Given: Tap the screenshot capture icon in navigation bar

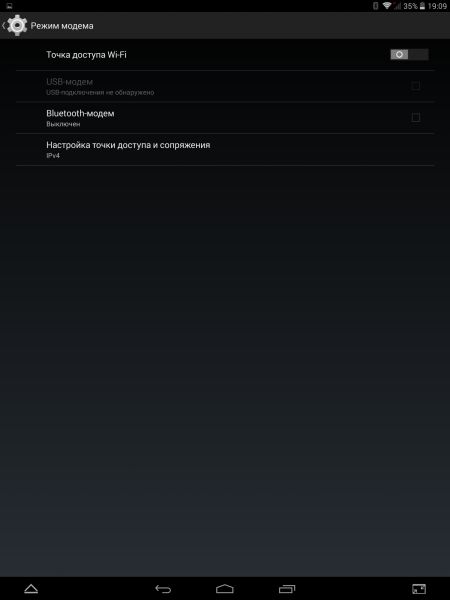Looking at the screenshot, I should pyautogui.click(x=419, y=589).
